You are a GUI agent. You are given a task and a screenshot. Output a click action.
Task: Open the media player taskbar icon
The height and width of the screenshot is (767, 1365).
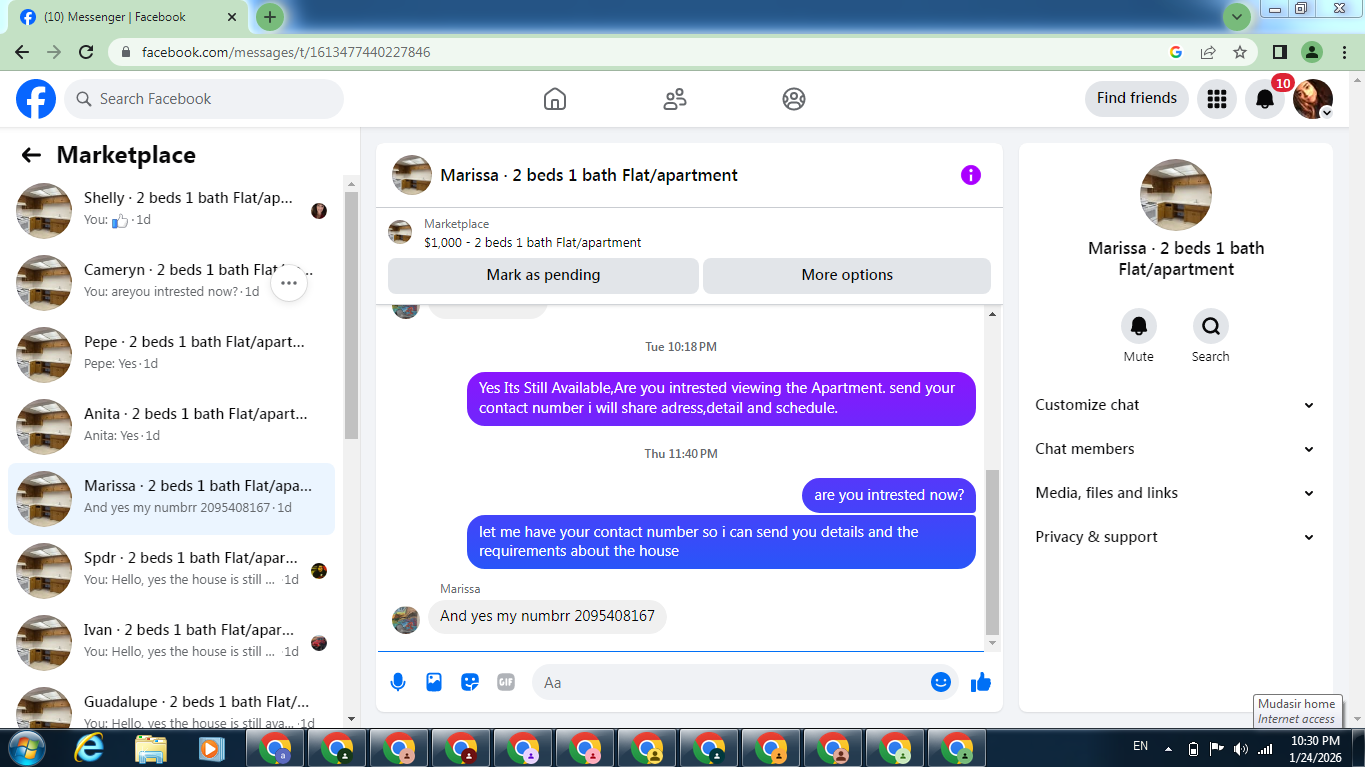point(210,748)
